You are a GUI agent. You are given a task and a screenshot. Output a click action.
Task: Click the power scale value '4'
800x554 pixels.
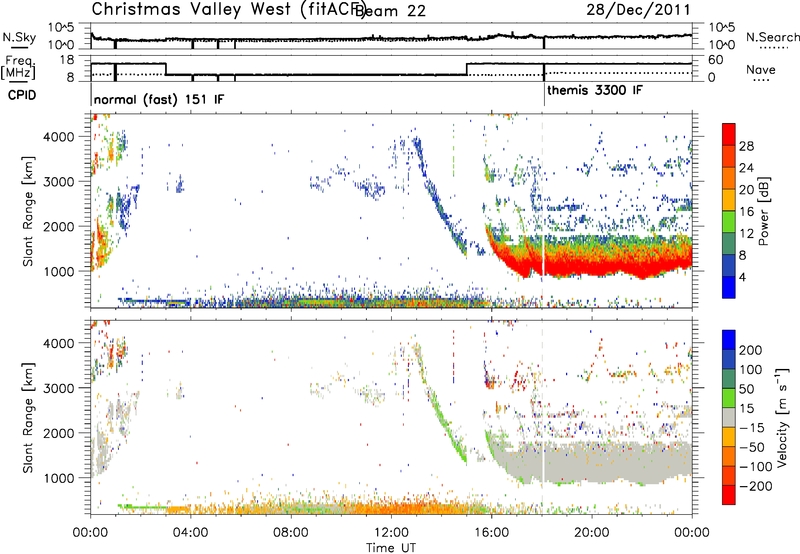tap(743, 277)
